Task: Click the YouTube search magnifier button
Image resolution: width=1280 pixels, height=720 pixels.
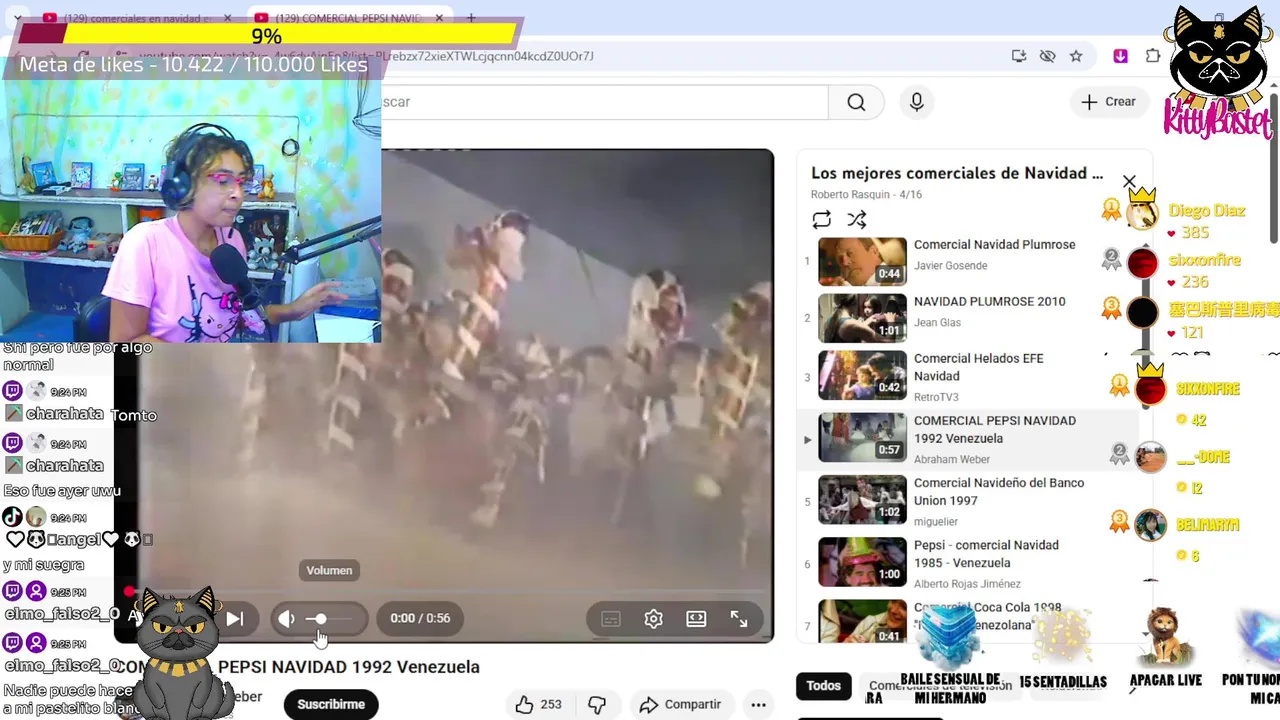Action: (x=856, y=102)
